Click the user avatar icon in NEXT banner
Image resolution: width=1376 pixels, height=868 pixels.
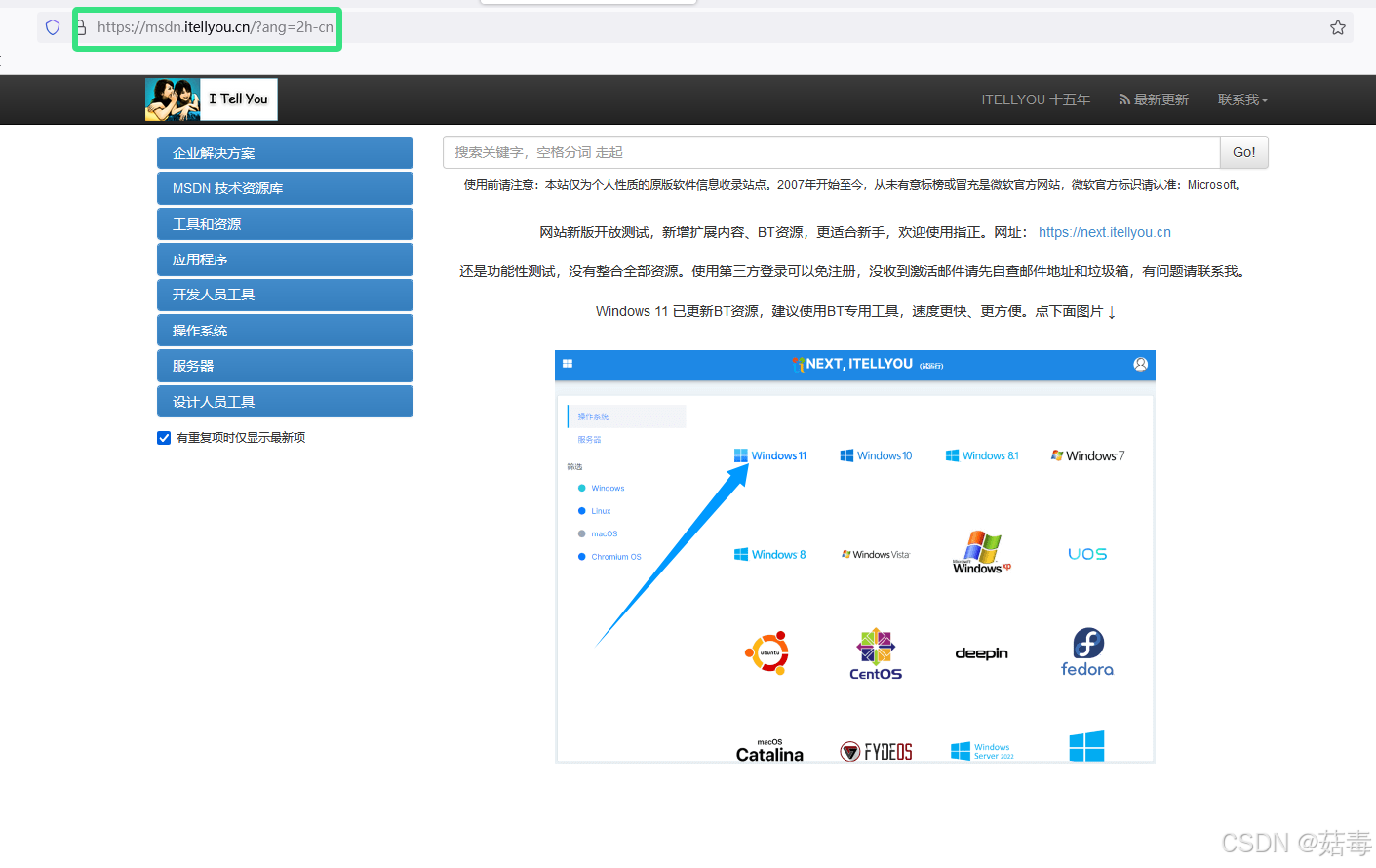pyautogui.click(x=1140, y=364)
